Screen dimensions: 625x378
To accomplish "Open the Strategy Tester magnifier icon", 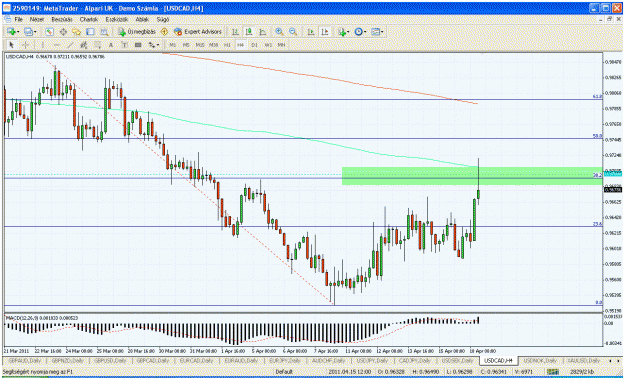I will tap(104, 32).
